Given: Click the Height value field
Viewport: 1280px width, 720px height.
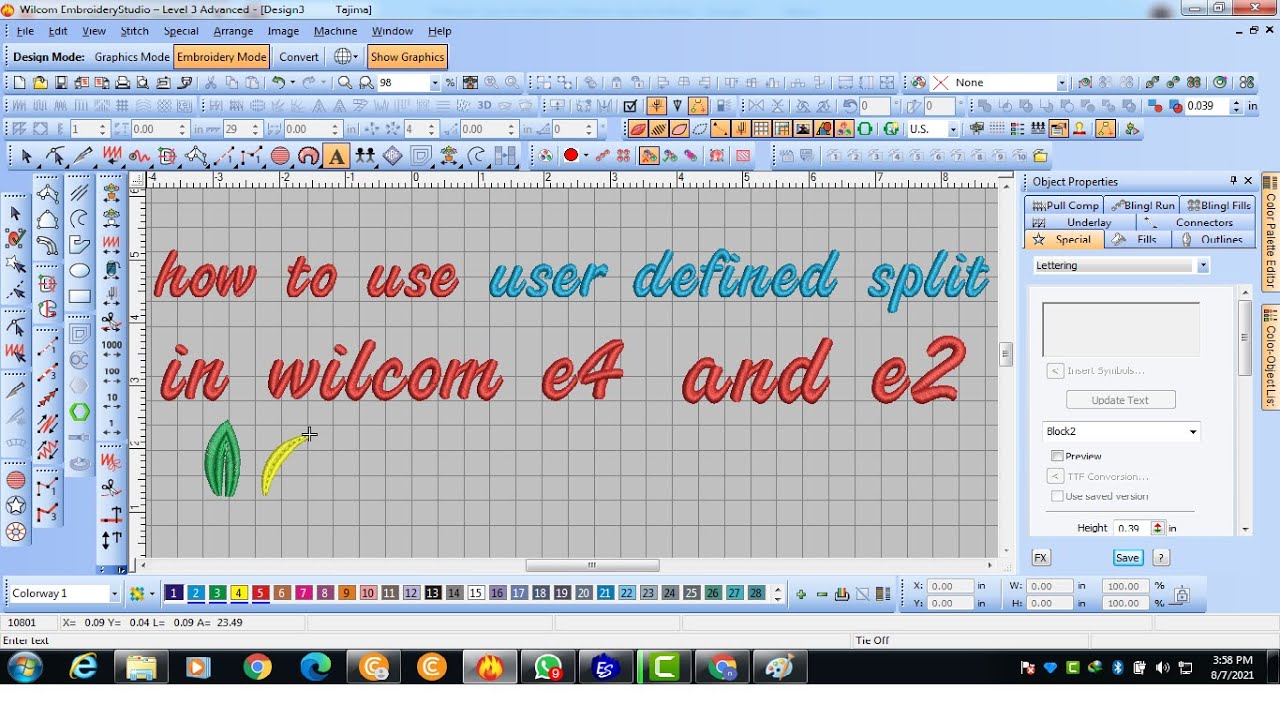Looking at the screenshot, I should click(1131, 528).
